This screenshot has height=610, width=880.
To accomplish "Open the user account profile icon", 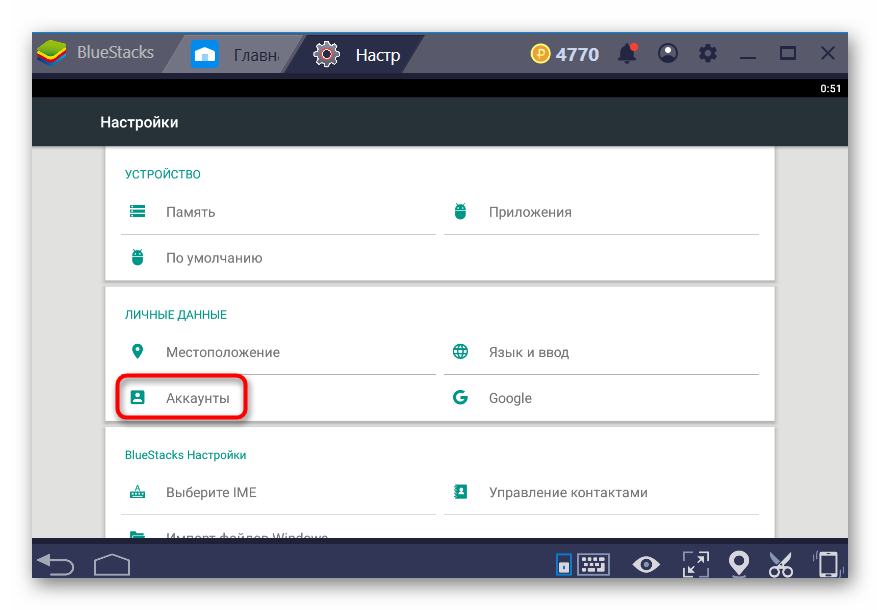I will (668, 53).
